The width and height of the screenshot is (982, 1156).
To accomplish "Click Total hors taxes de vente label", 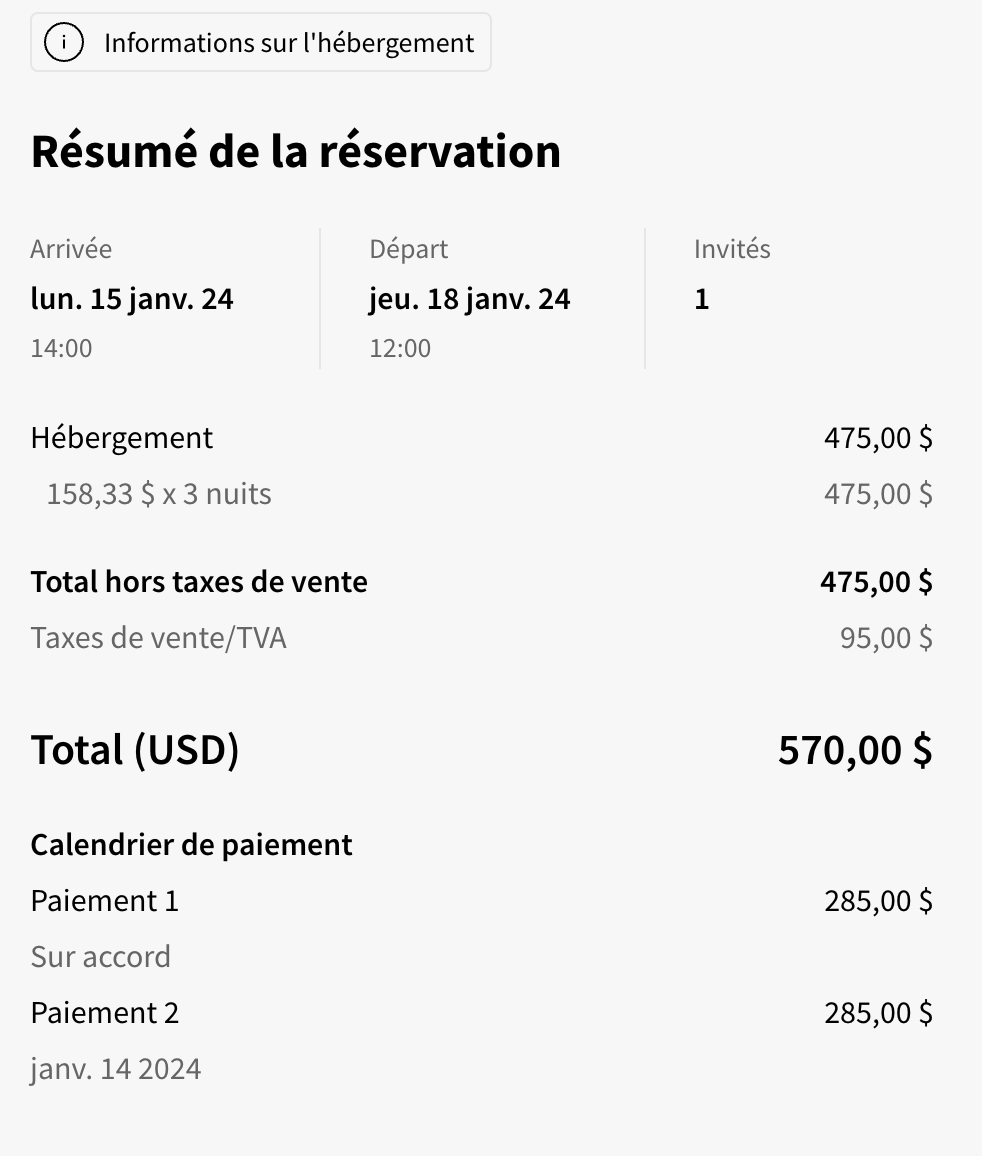I will [199, 582].
